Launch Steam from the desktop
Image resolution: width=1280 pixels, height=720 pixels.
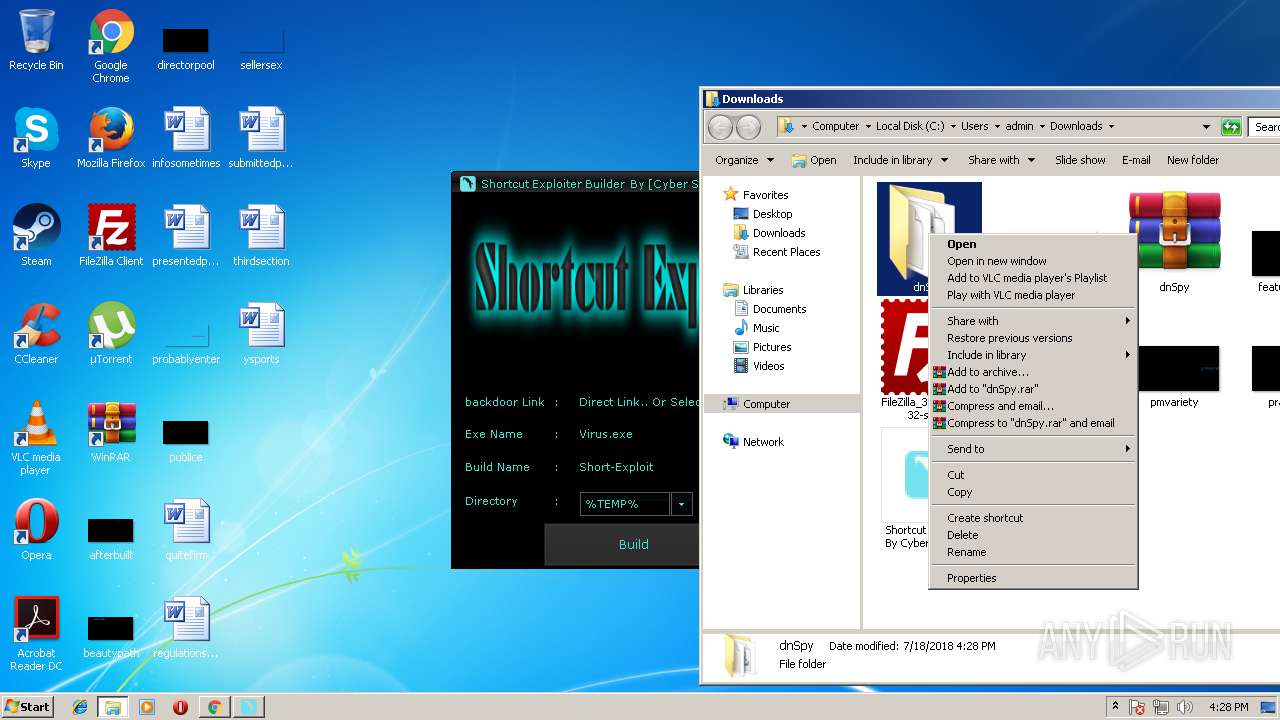click(x=36, y=236)
